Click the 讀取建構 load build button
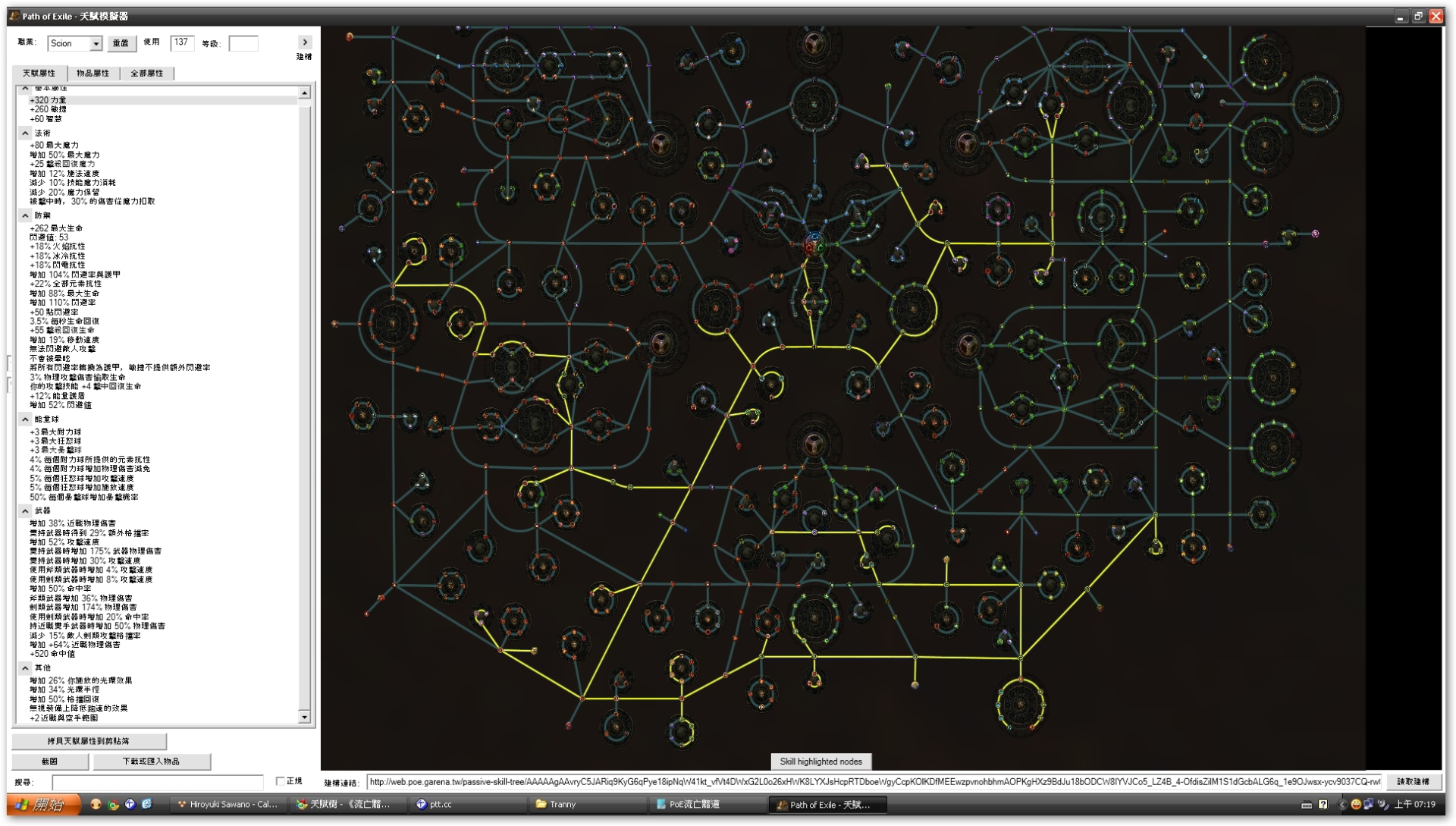 tap(1413, 782)
